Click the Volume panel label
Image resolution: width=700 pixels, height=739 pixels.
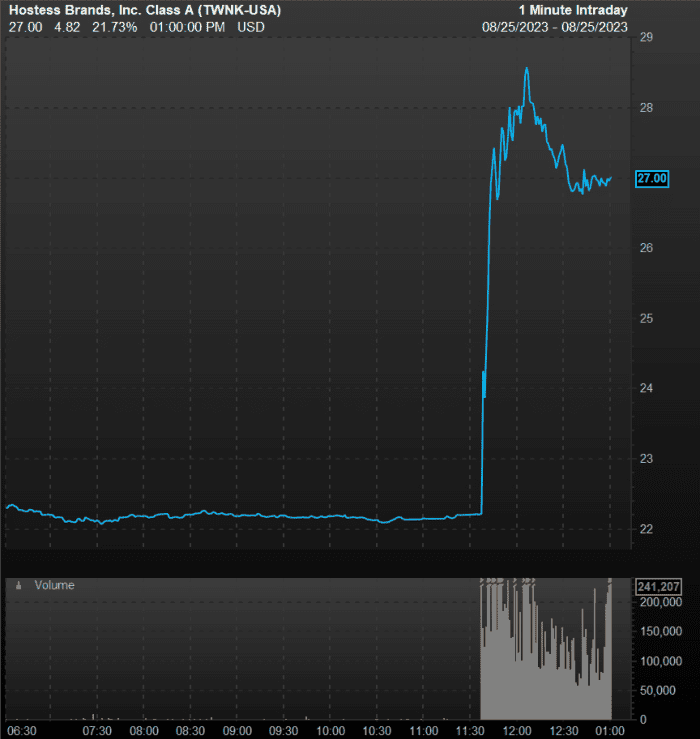(54, 585)
